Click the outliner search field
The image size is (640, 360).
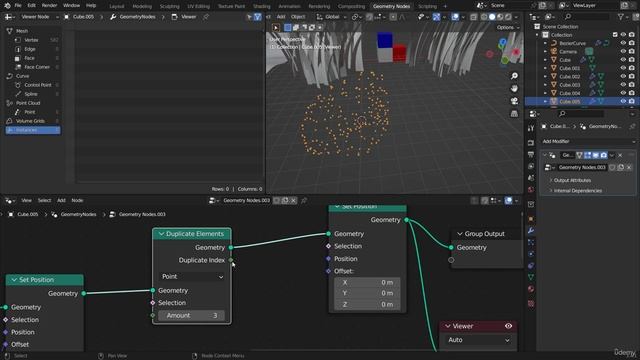pyautogui.click(x=586, y=17)
